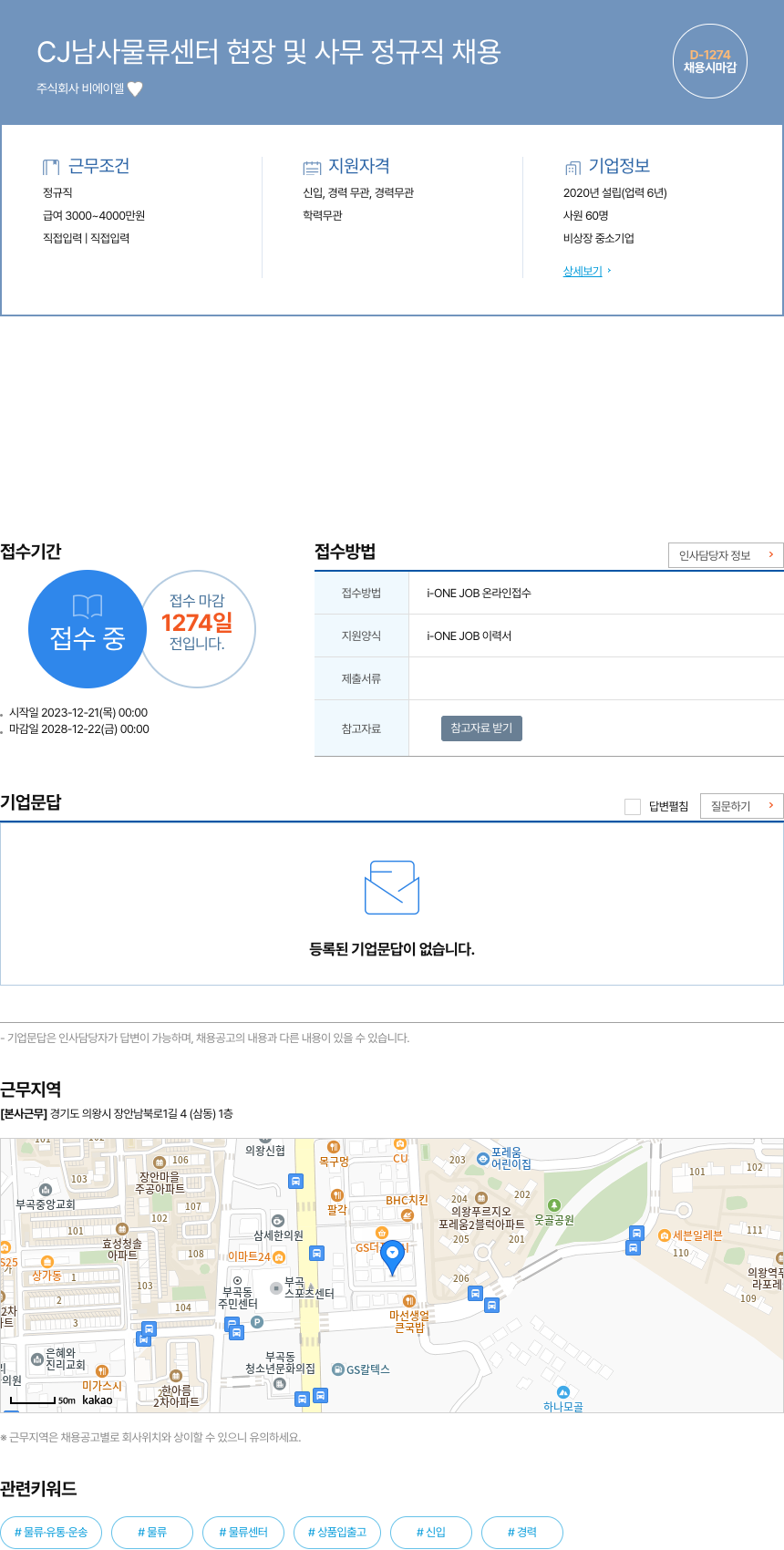This screenshot has height=1550, width=784.
Task: Click company name 주식회사 비에이엘
Action: point(80,89)
